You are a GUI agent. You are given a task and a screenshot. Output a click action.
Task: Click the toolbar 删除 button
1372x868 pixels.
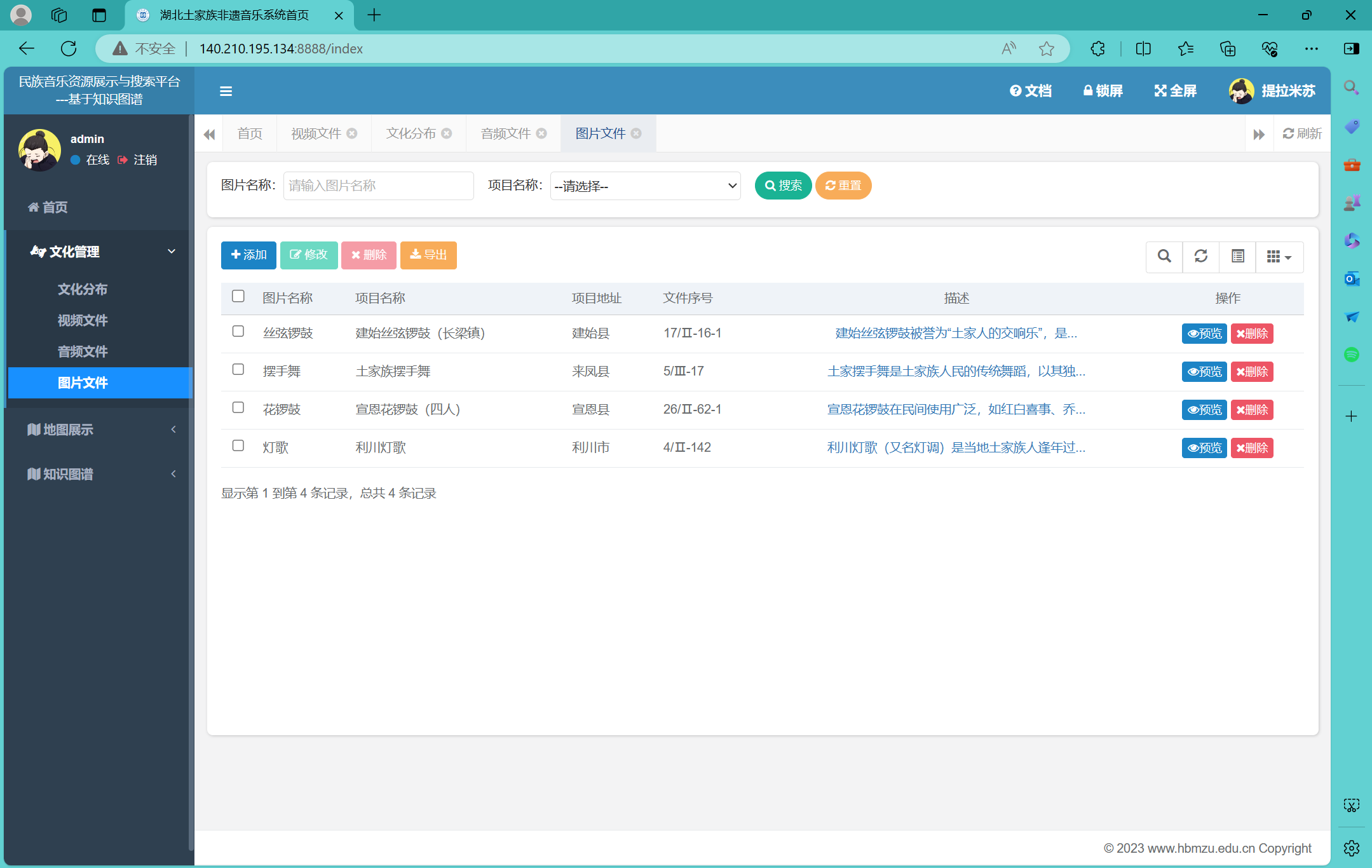point(369,255)
